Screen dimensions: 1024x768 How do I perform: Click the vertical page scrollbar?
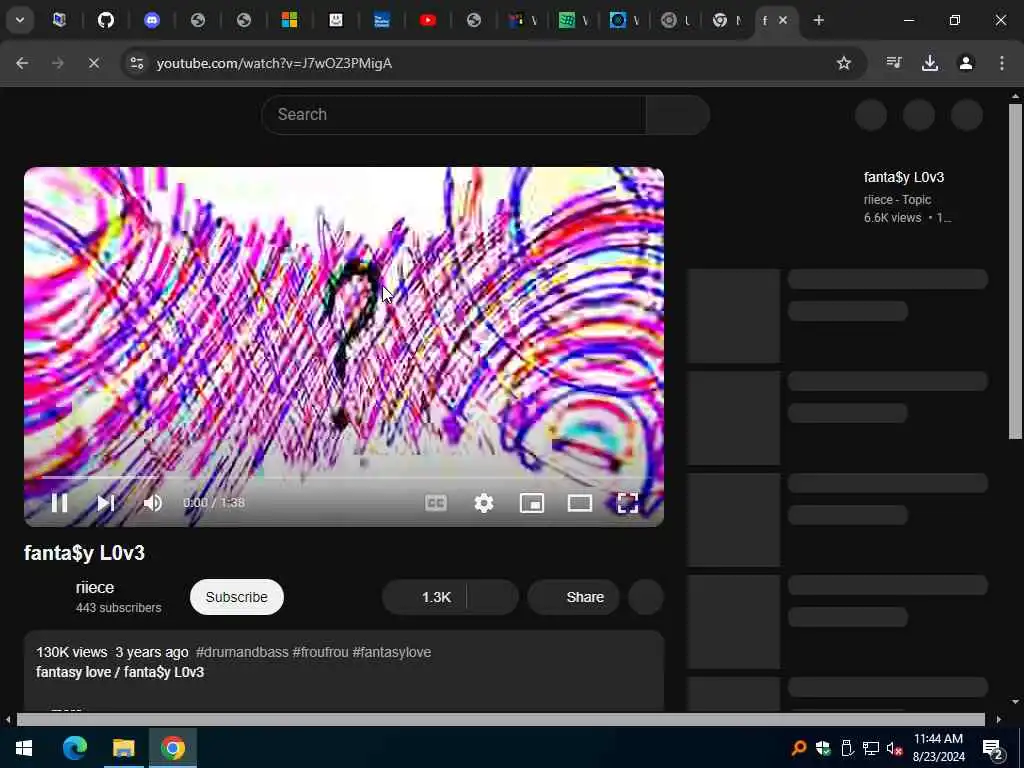pyautogui.click(x=1015, y=272)
